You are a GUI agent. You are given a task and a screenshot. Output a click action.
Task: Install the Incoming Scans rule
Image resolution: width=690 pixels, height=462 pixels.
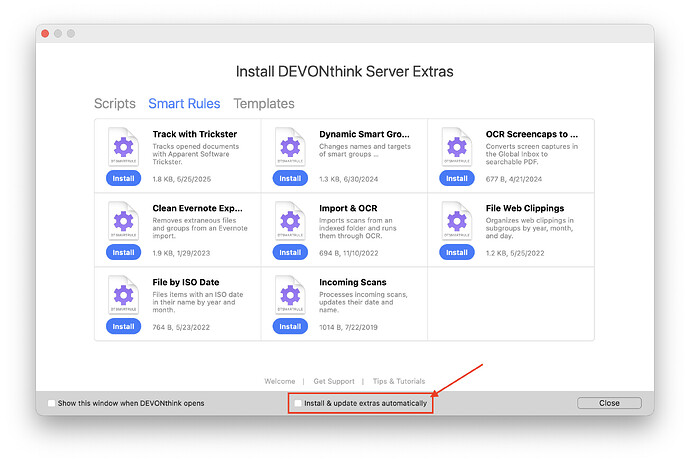(290, 326)
